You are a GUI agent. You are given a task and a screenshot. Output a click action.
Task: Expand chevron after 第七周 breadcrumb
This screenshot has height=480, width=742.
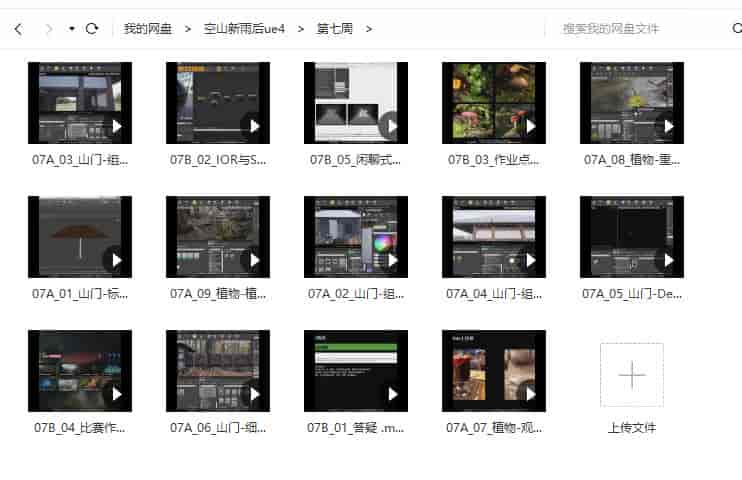[x=369, y=29]
